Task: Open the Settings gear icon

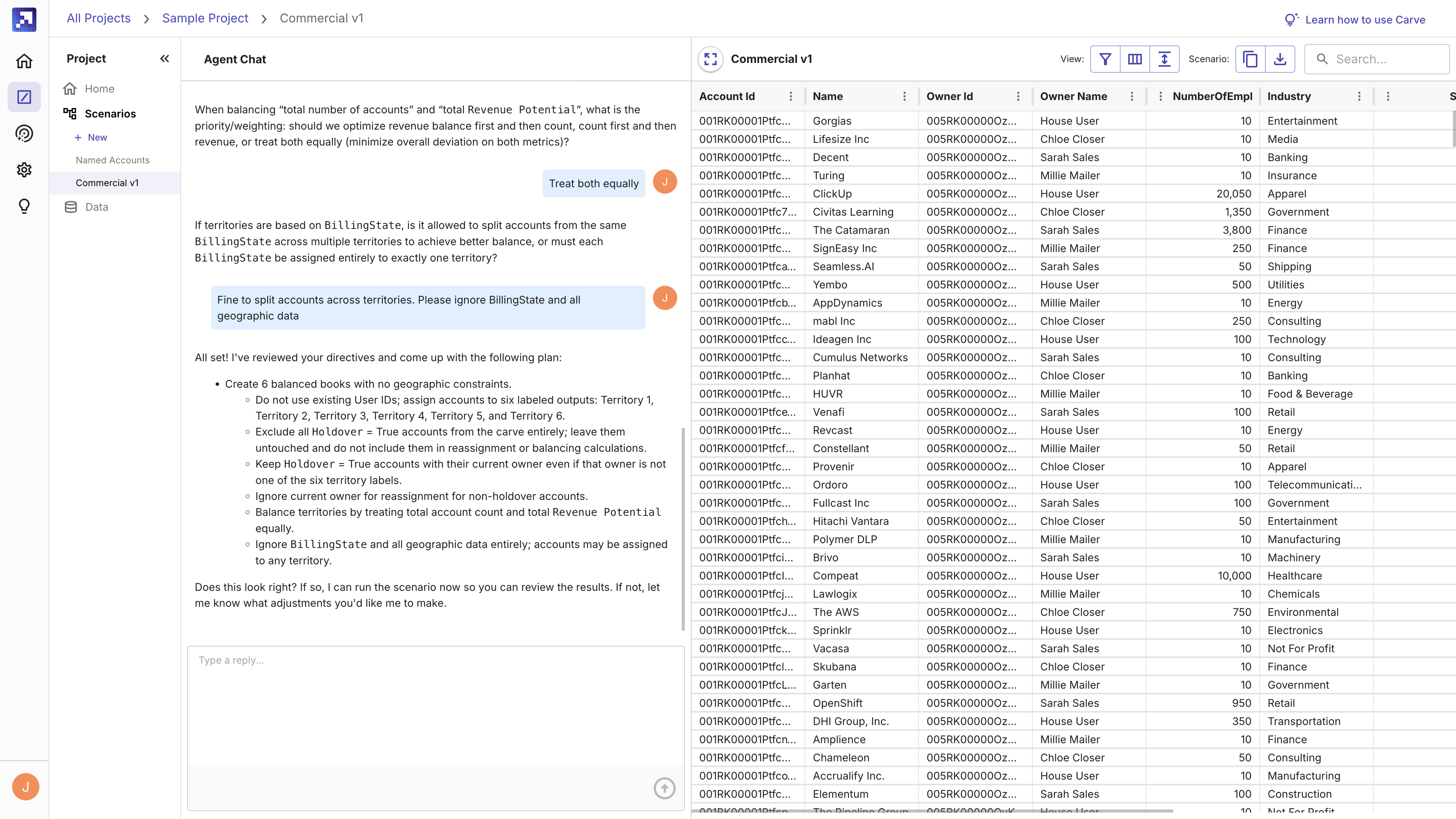Action: pyautogui.click(x=24, y=169)
